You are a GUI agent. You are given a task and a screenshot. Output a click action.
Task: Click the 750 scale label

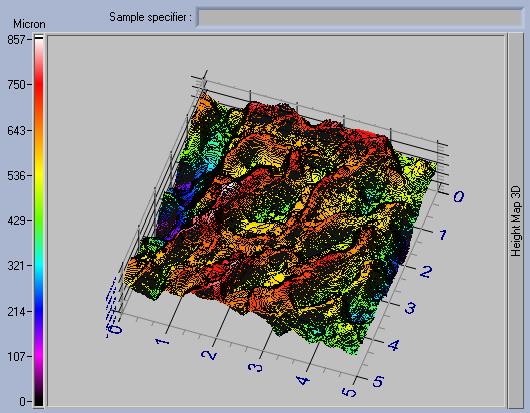pyautogui.click(x=16, y=84)
